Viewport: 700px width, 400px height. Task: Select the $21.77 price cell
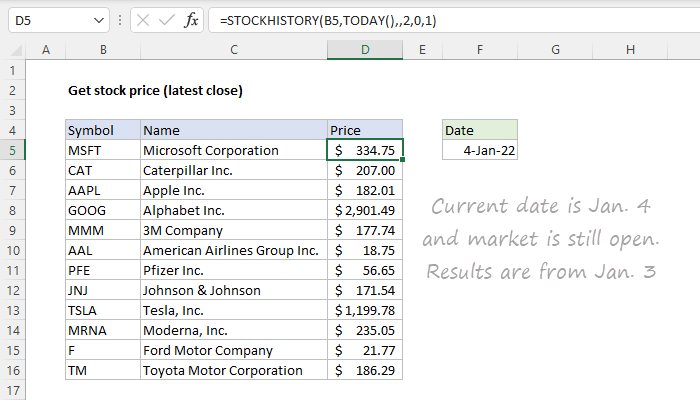click(365, 350)
